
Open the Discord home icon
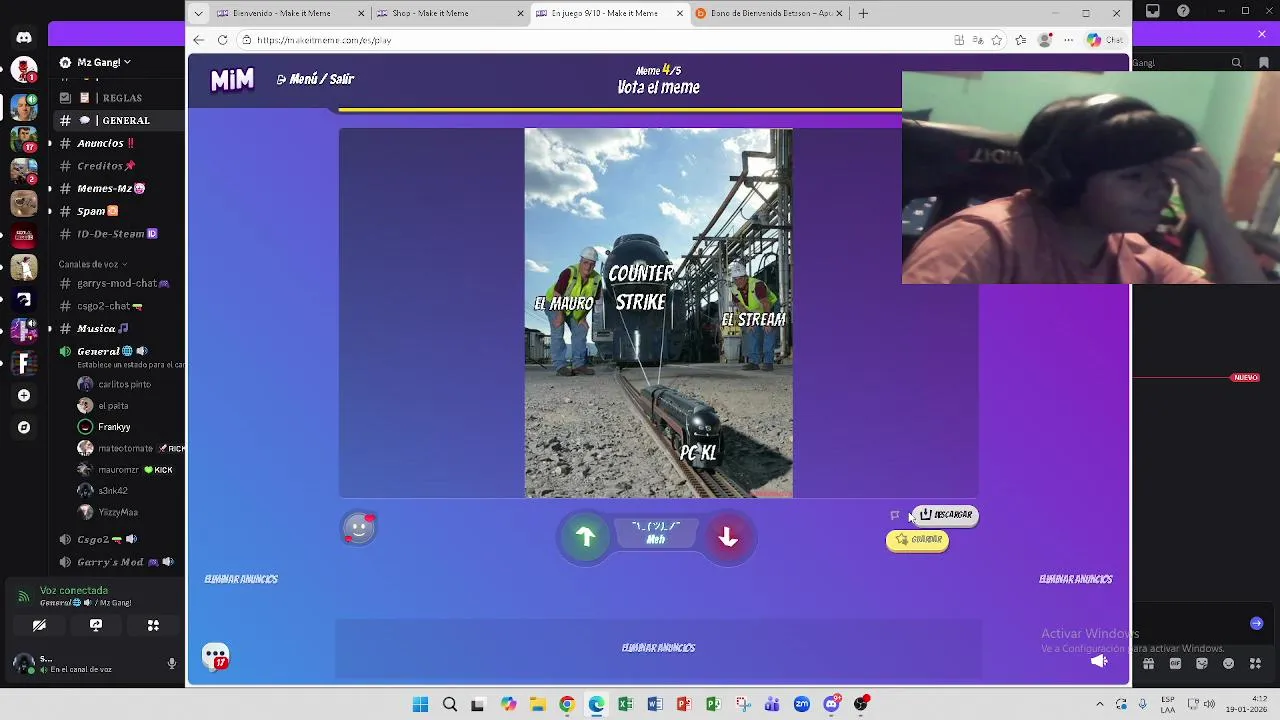point(24,38)
